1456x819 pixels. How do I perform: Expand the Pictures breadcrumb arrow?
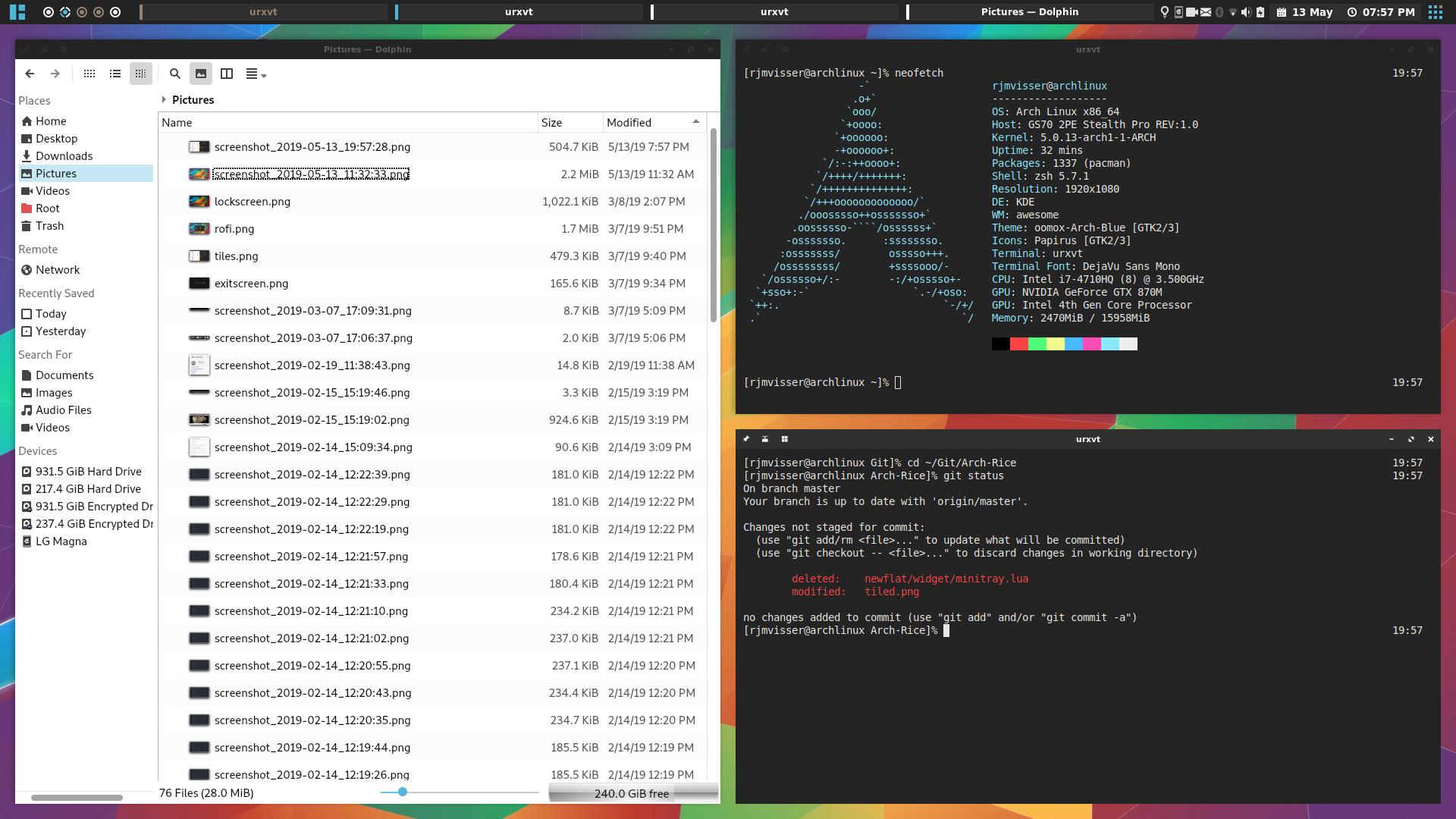click(x=164, y=99)
